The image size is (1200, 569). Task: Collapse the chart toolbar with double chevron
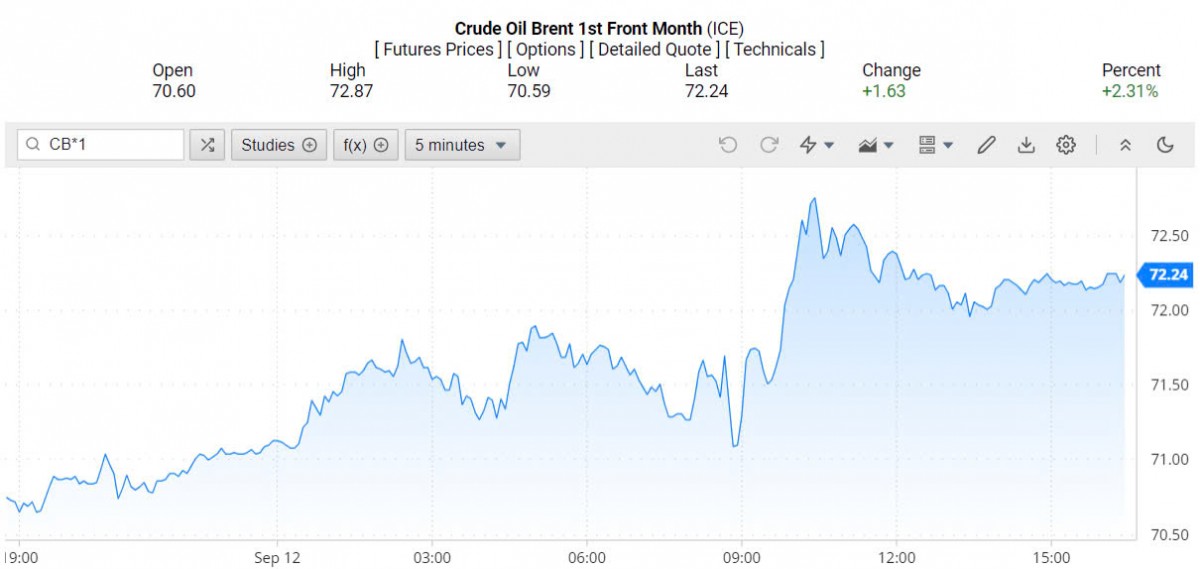coord(1125,145)
